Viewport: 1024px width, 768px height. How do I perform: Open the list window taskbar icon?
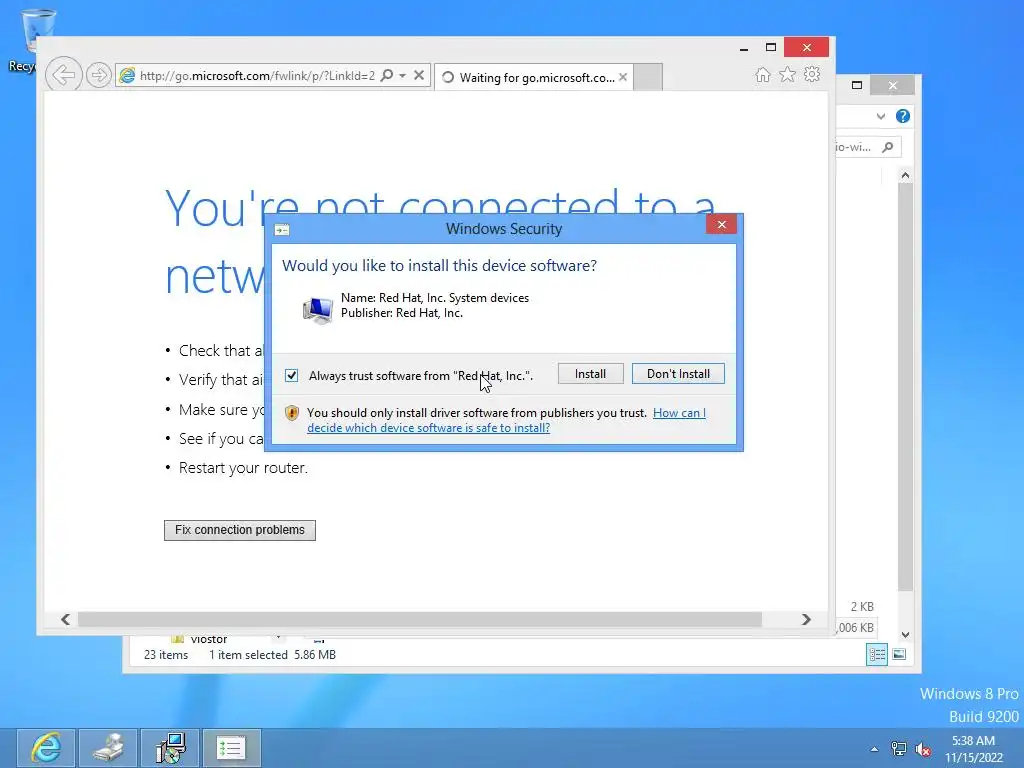(x=232, y=748)
